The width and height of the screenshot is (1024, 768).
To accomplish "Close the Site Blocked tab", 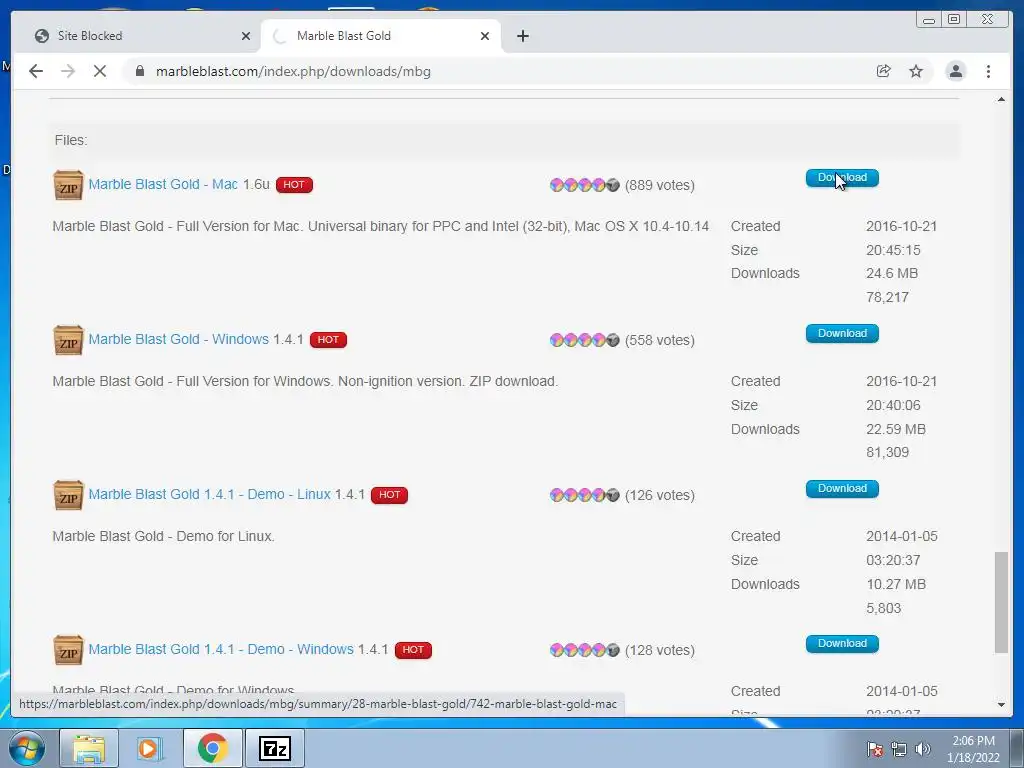I will pos(246,36).
